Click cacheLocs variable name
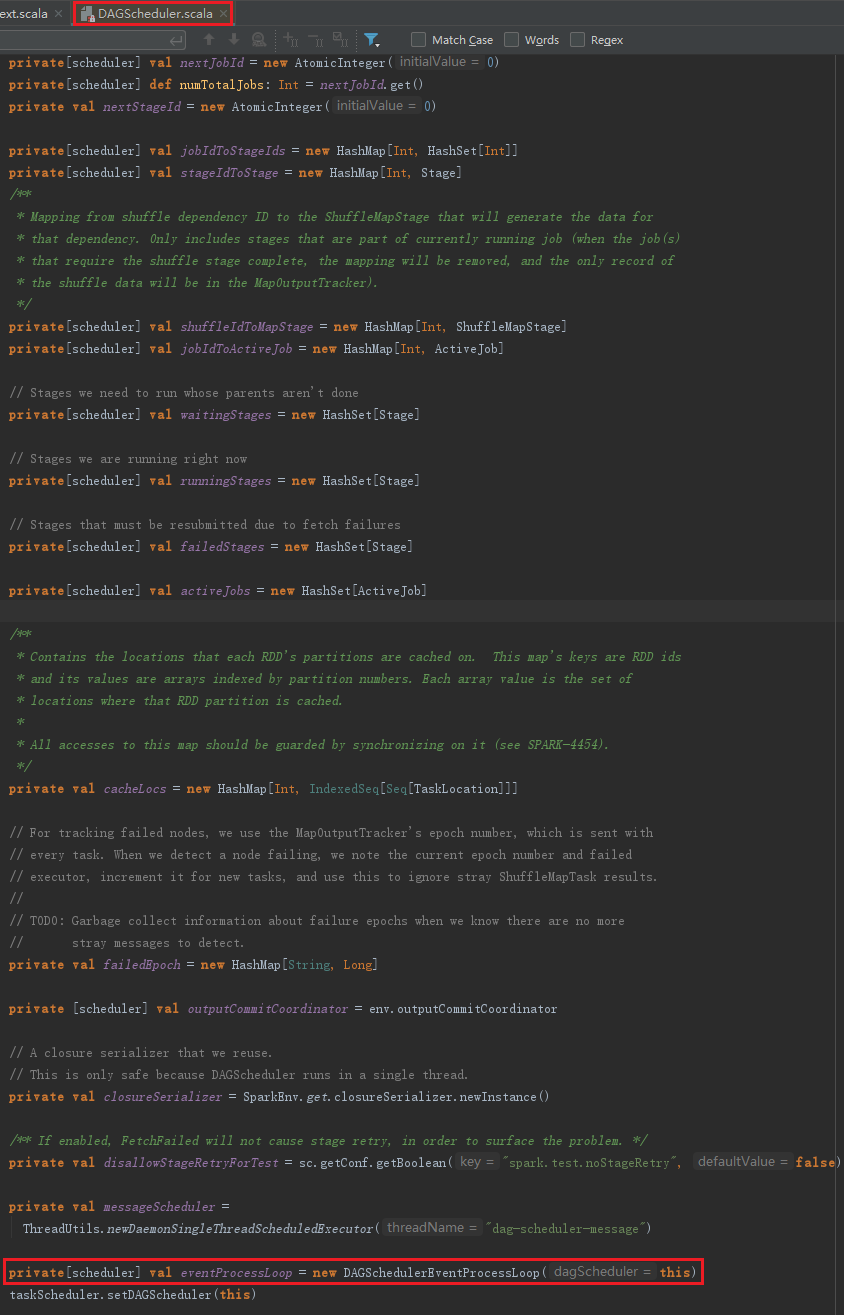844x1315 pixels. click(x=135, y=788)
